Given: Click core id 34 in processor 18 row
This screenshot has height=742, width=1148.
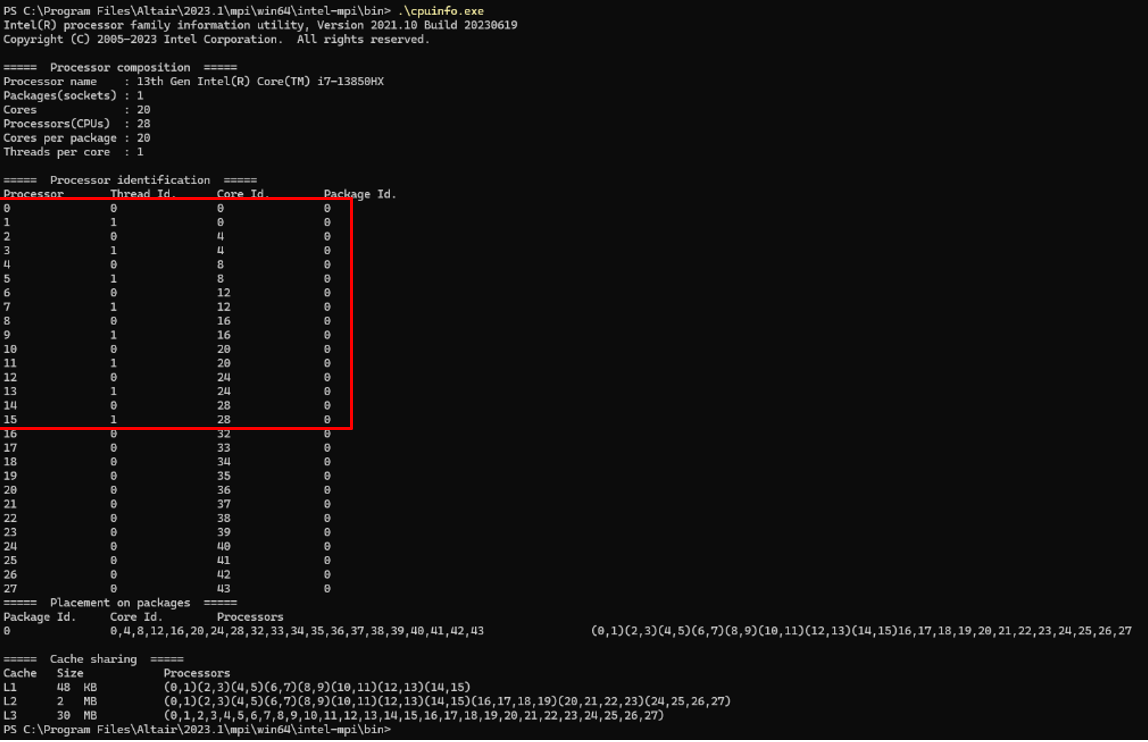Looking at the screenshot, I should coord(223,462).
